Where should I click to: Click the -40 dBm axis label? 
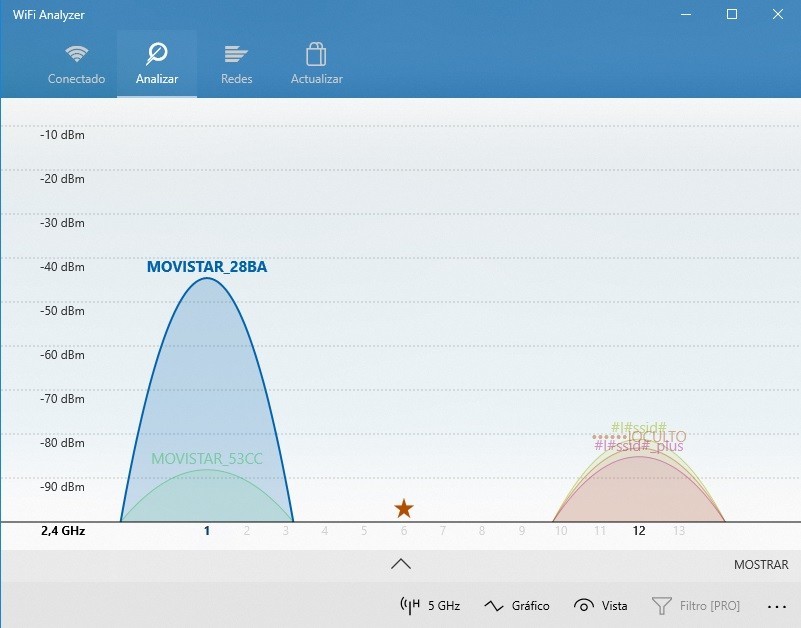(x=62, y=267)
